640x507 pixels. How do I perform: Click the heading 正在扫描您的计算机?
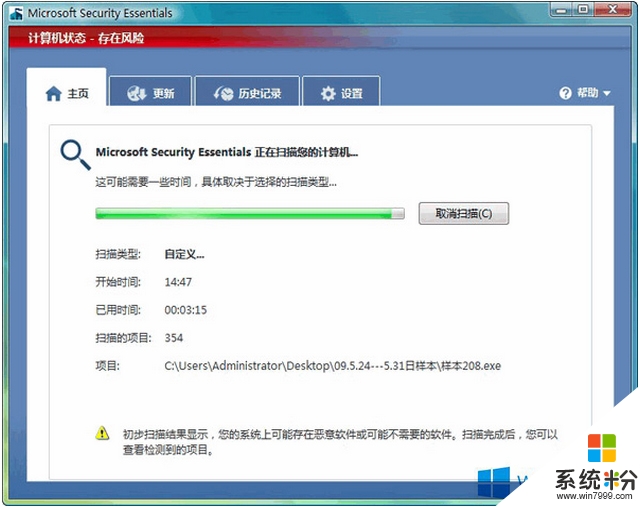pyautogui.click(x=227, y=152)
